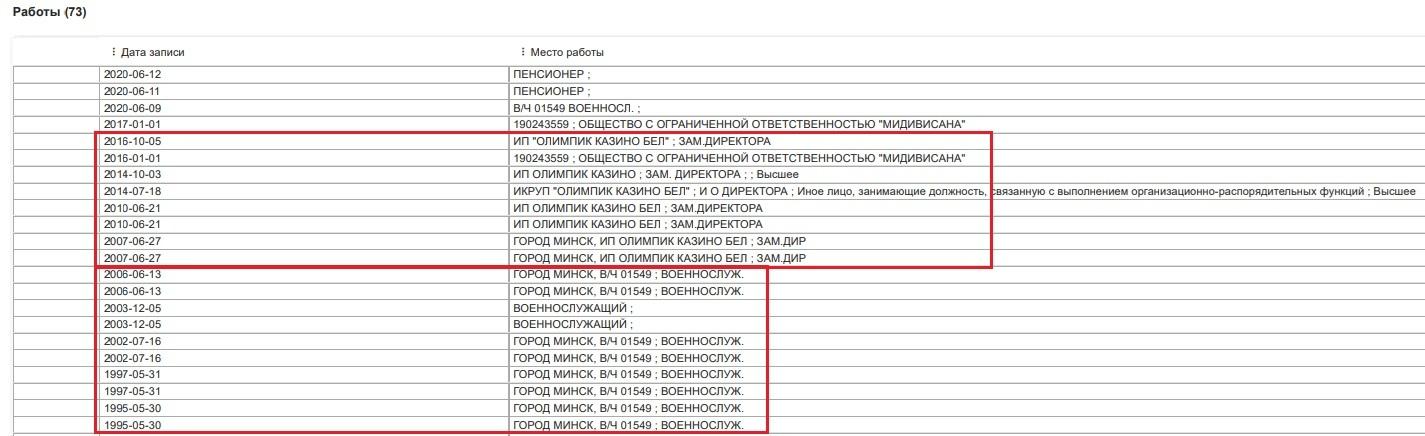1425x436 pixels.
Task: Click the МИДИВИСАНА workplace in the 2017-01-01 row
Action: (738, 124)
